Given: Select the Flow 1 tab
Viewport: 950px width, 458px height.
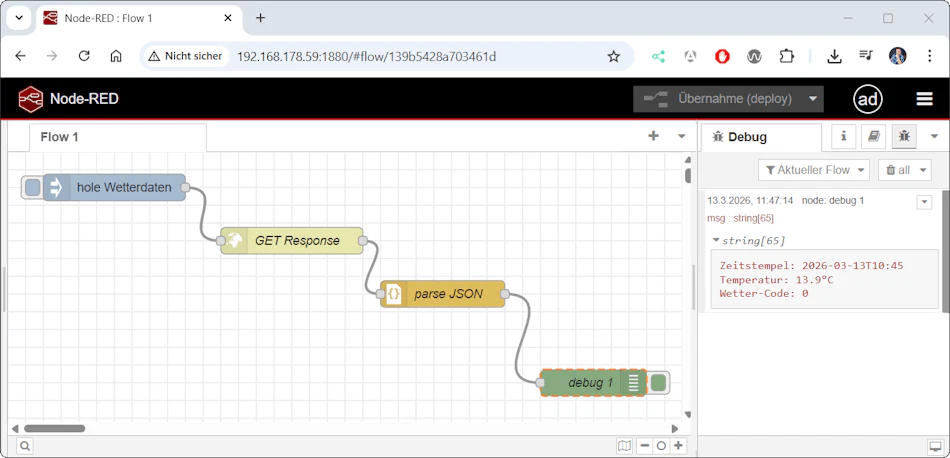Looking at the screenshot, I should click(60, 137).
